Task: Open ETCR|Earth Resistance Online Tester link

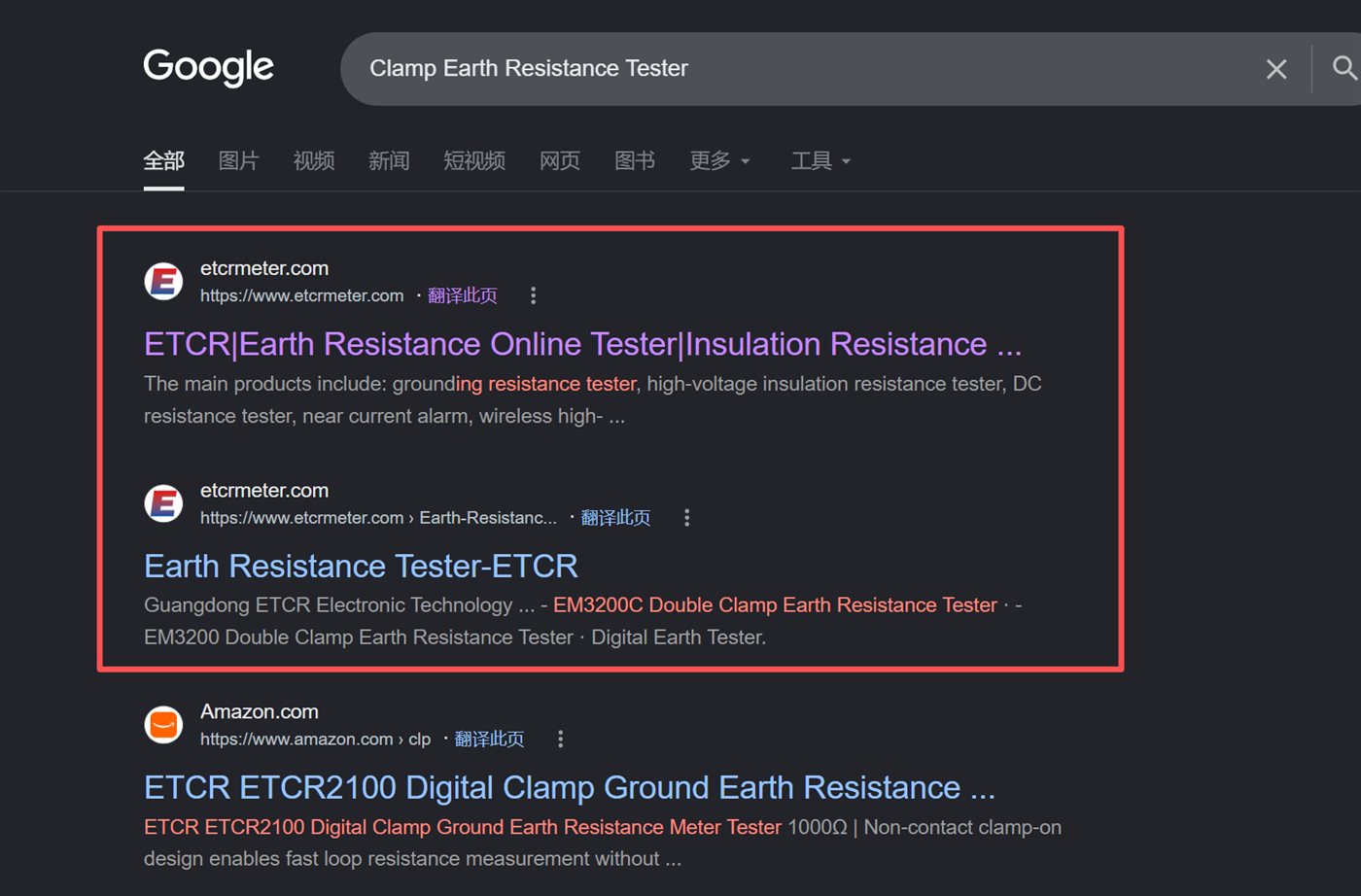Action: (582, 344)
